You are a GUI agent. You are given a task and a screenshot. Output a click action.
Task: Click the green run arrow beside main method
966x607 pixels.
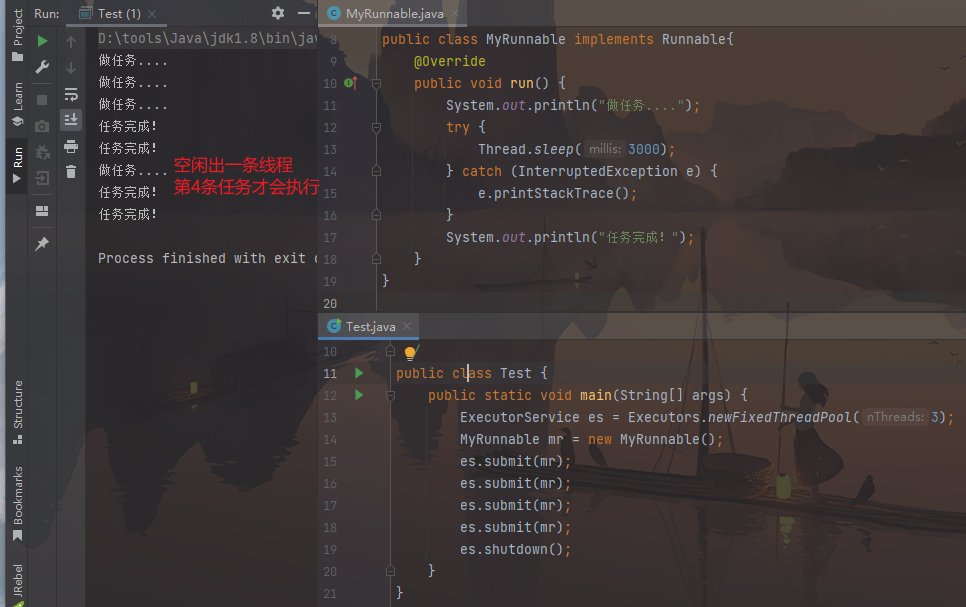[x=359, y=395]
